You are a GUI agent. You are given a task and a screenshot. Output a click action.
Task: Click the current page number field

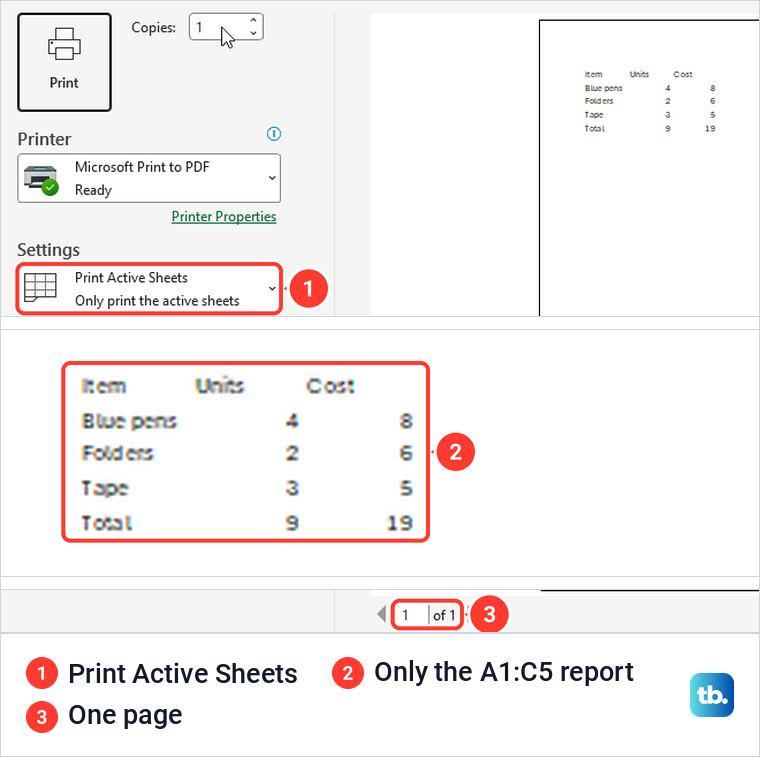410,615
